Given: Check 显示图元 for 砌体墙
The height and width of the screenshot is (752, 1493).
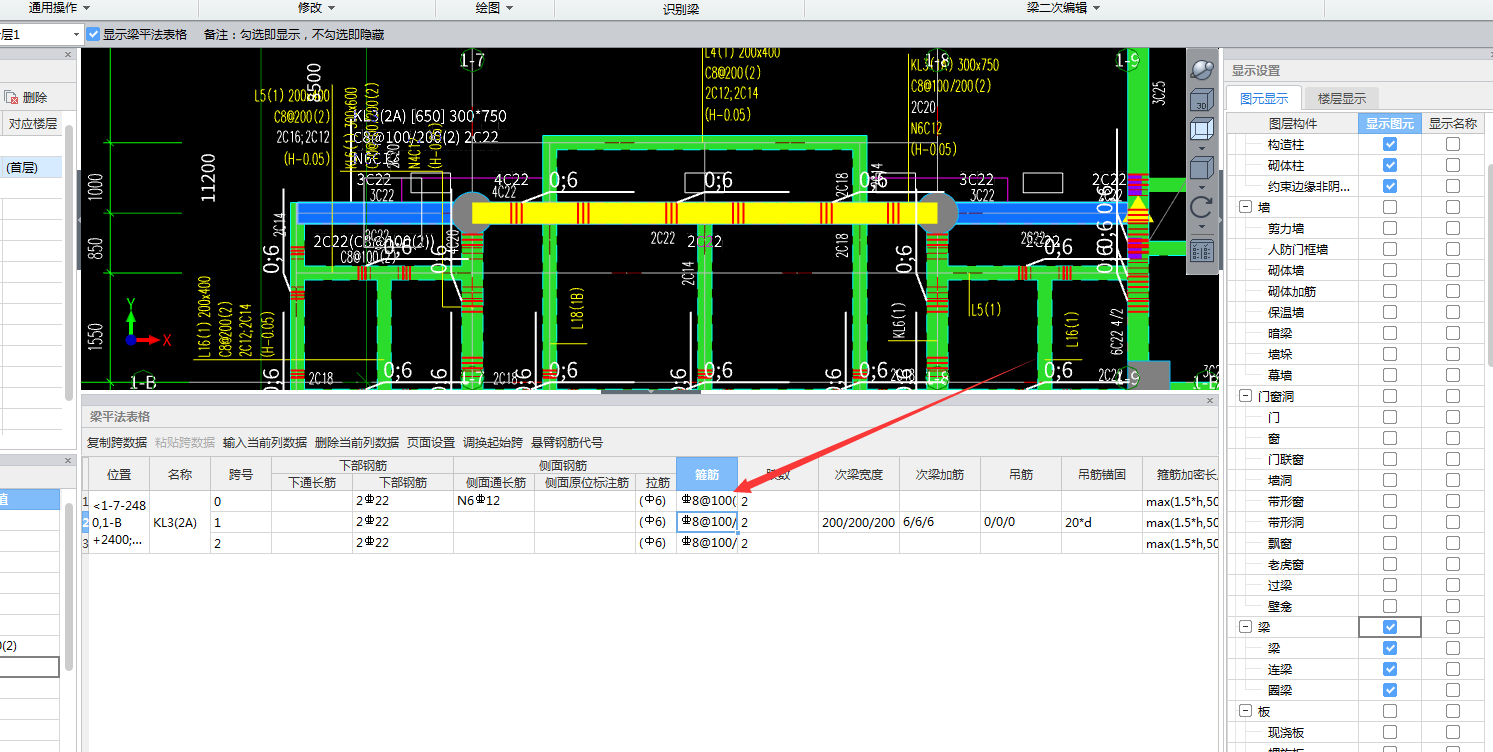Looking at the screenshot, I should 1390,270.
